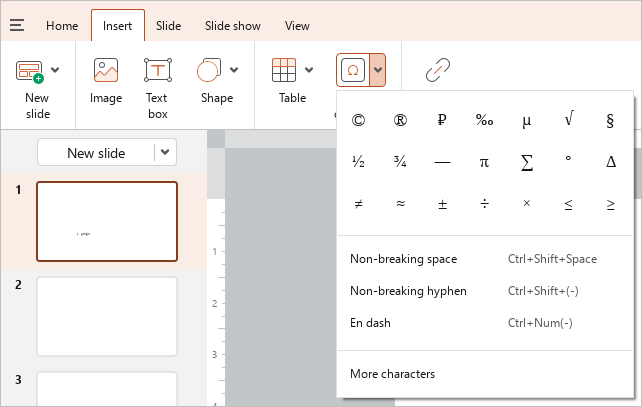The image size is (642, 407).
Task: Go to the Slide show tab
Action: (233, 26)
